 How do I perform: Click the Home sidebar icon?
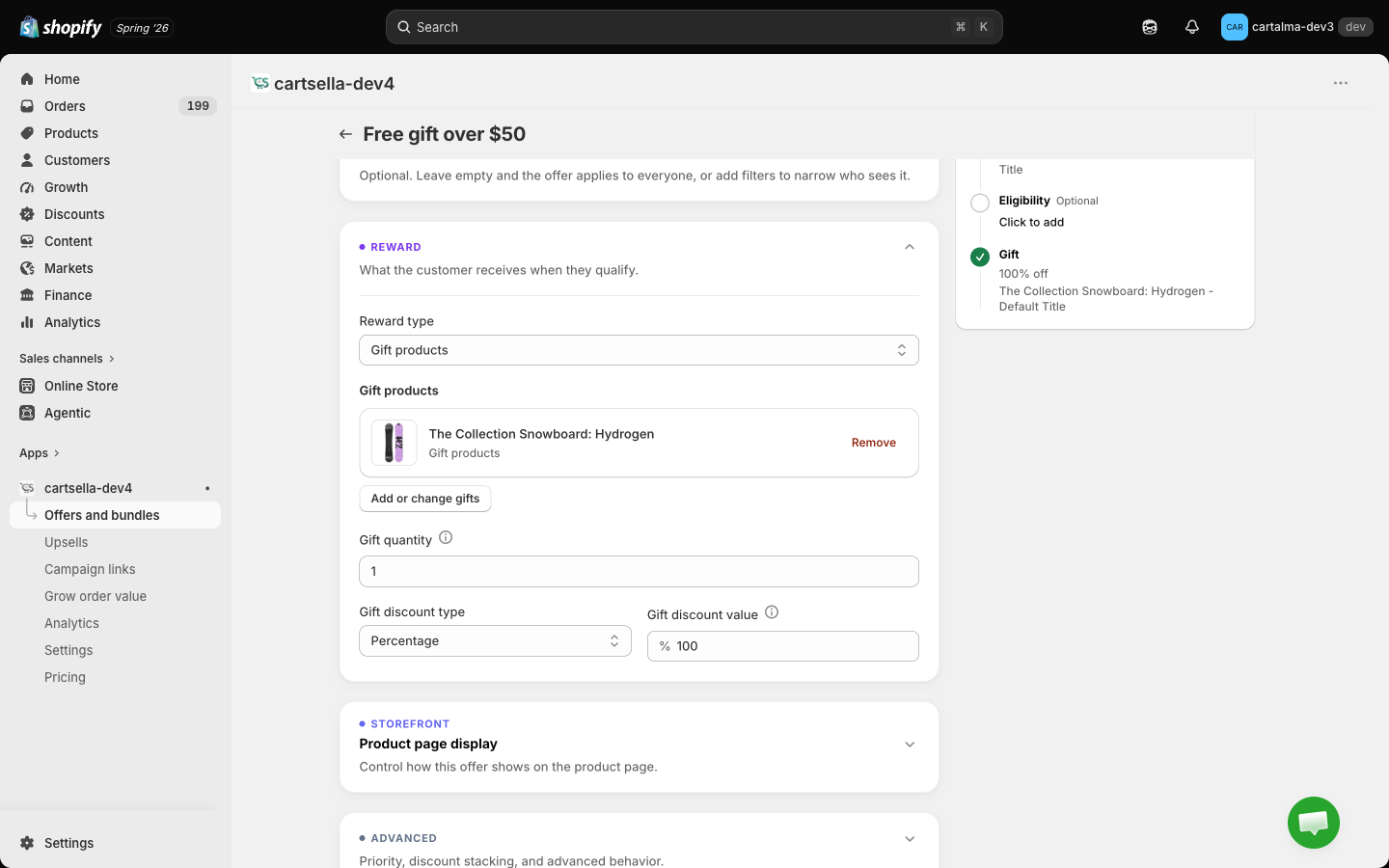point(27,79)
